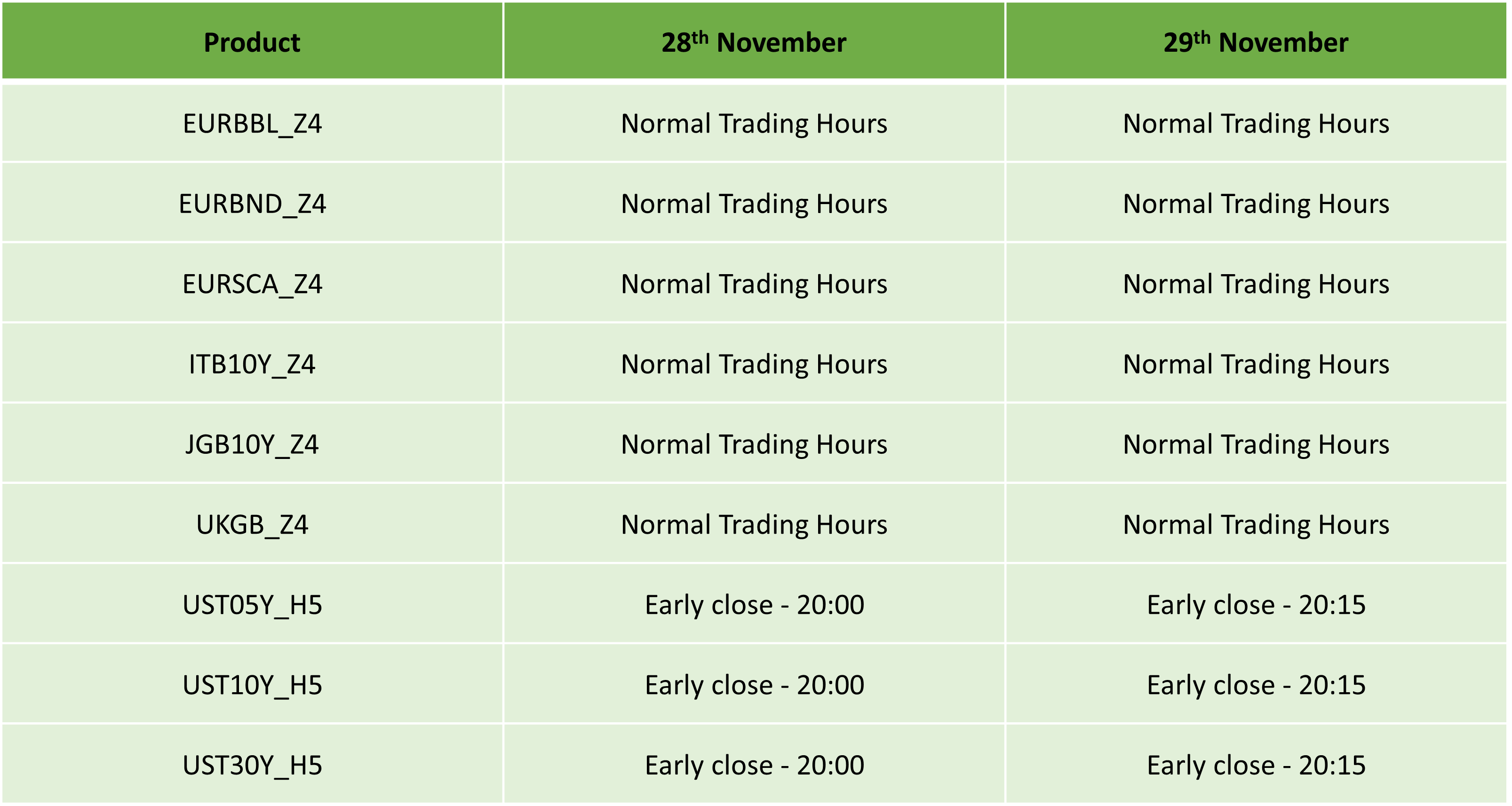1512x806 pixels.
Task: Click JGB10Y_Z4 28th November trading hours cell
Action: [754, 444]
